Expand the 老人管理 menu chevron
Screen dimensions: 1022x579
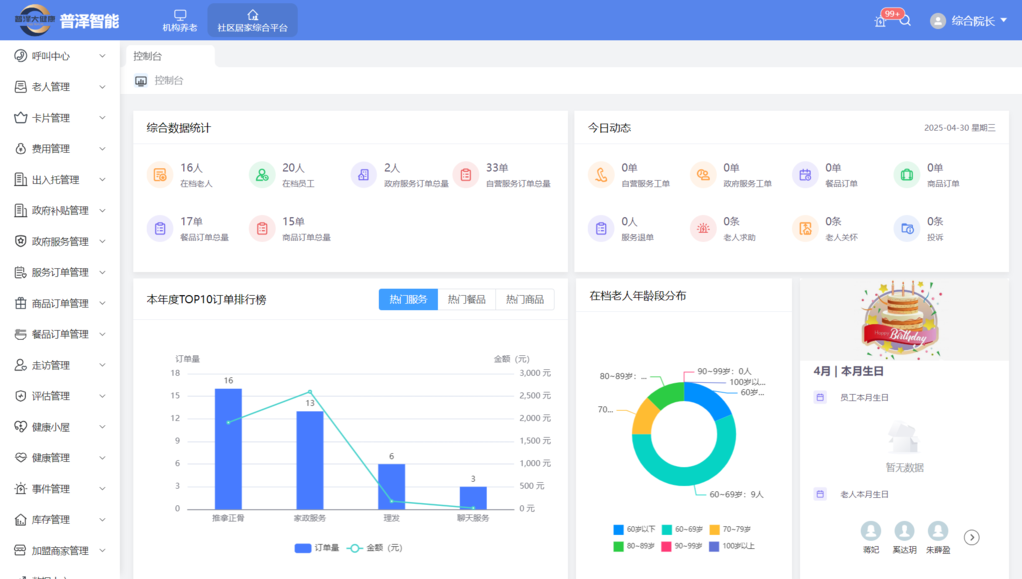coord(102,87)
